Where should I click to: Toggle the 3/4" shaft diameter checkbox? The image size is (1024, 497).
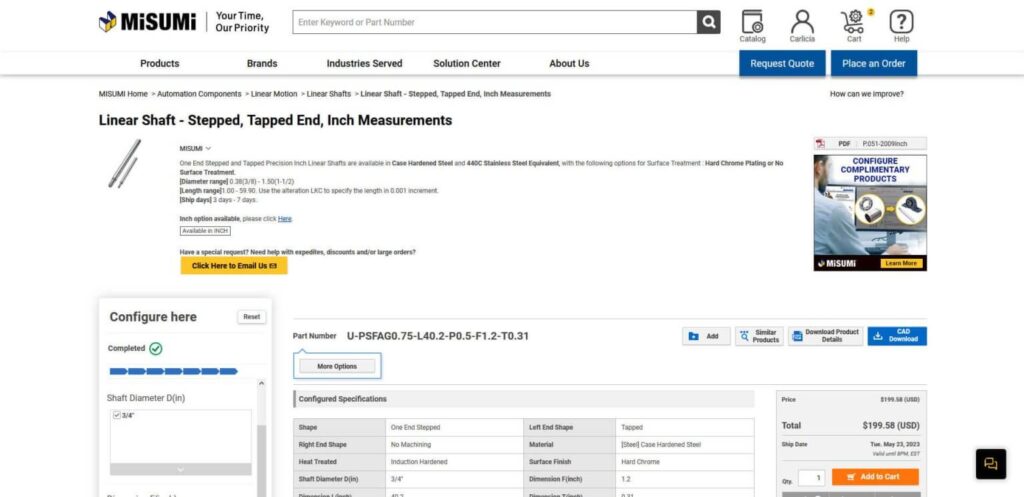[117, 415]
